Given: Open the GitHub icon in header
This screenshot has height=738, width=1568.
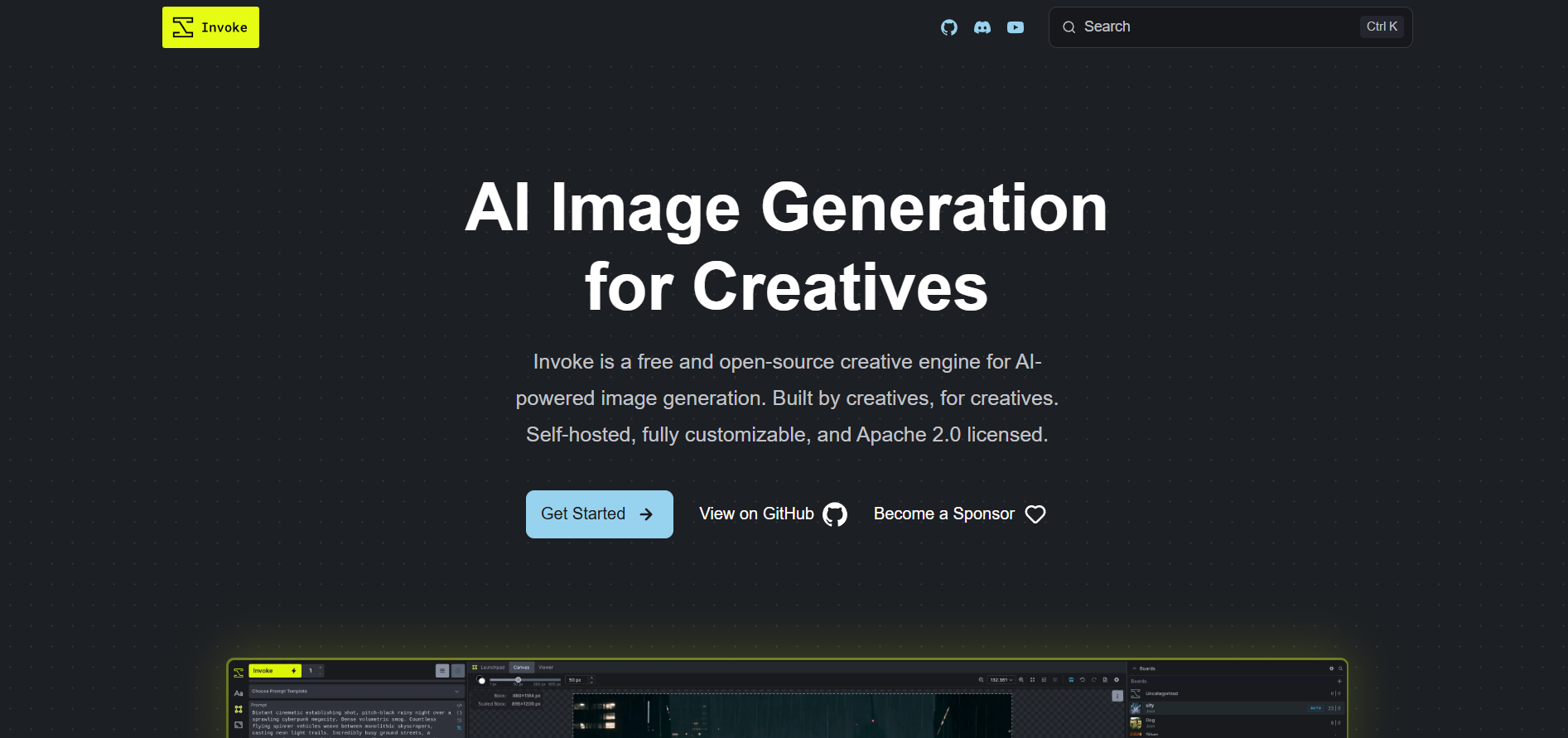Looking at the screenshot, I should pyautogui.click(x=949, y=27).
